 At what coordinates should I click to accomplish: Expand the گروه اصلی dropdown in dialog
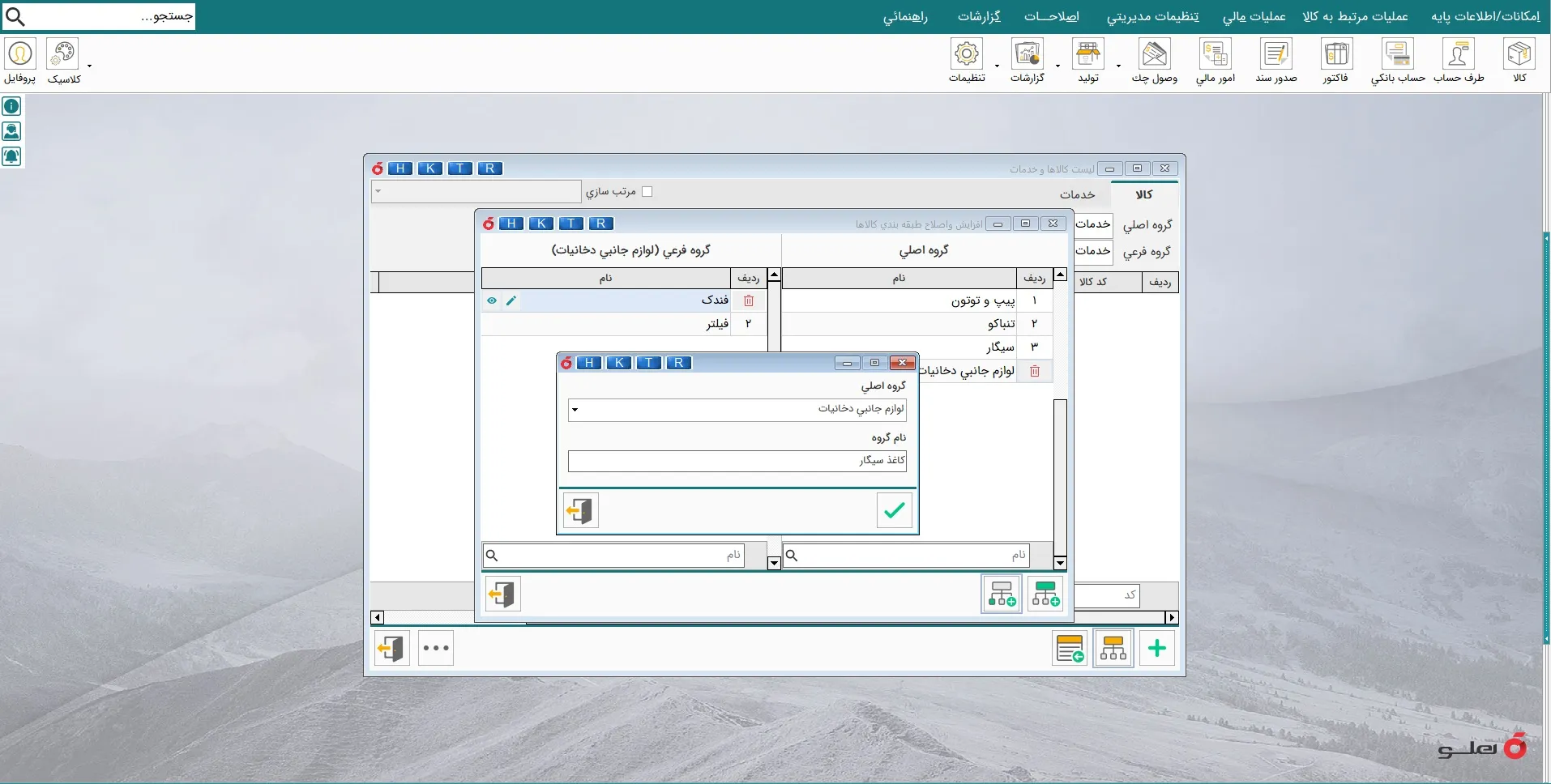(575, 410)
